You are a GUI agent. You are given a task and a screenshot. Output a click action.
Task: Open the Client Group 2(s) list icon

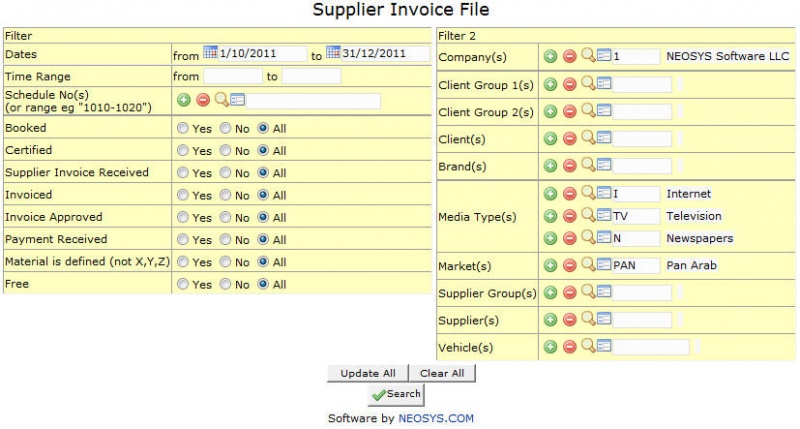[604, 110]
